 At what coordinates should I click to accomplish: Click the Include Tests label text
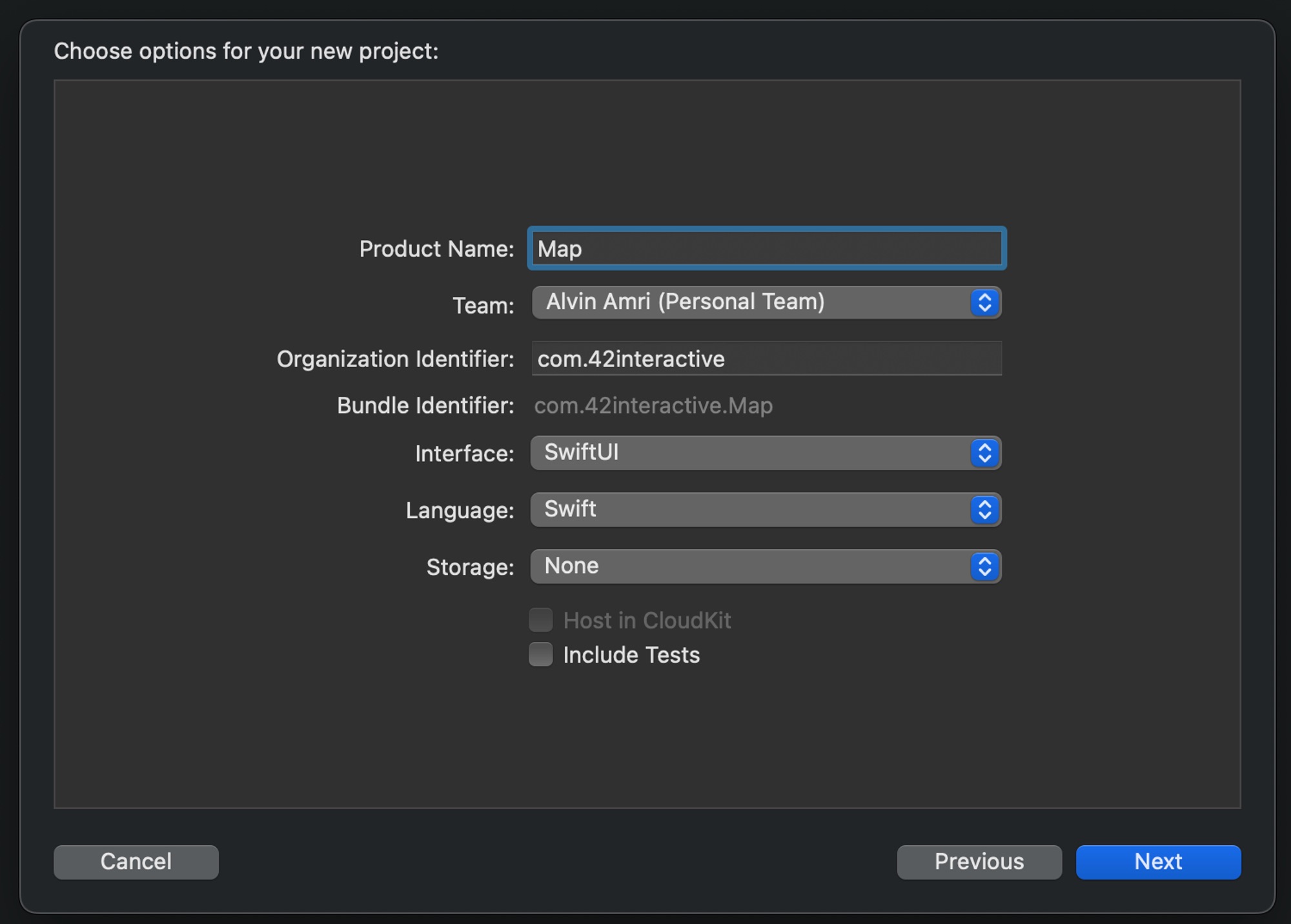click(x=631, y=655)
